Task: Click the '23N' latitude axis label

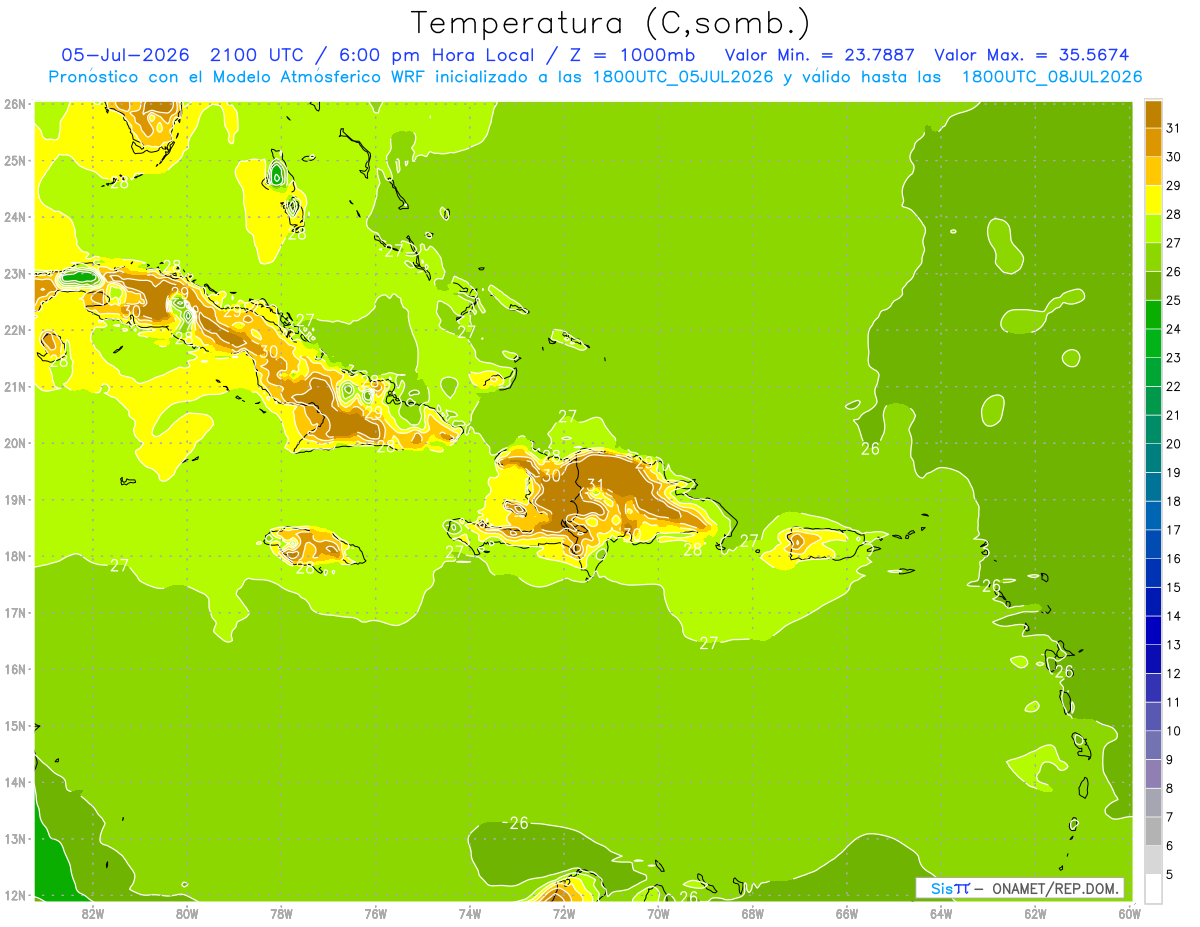Action: click(15, 273)
